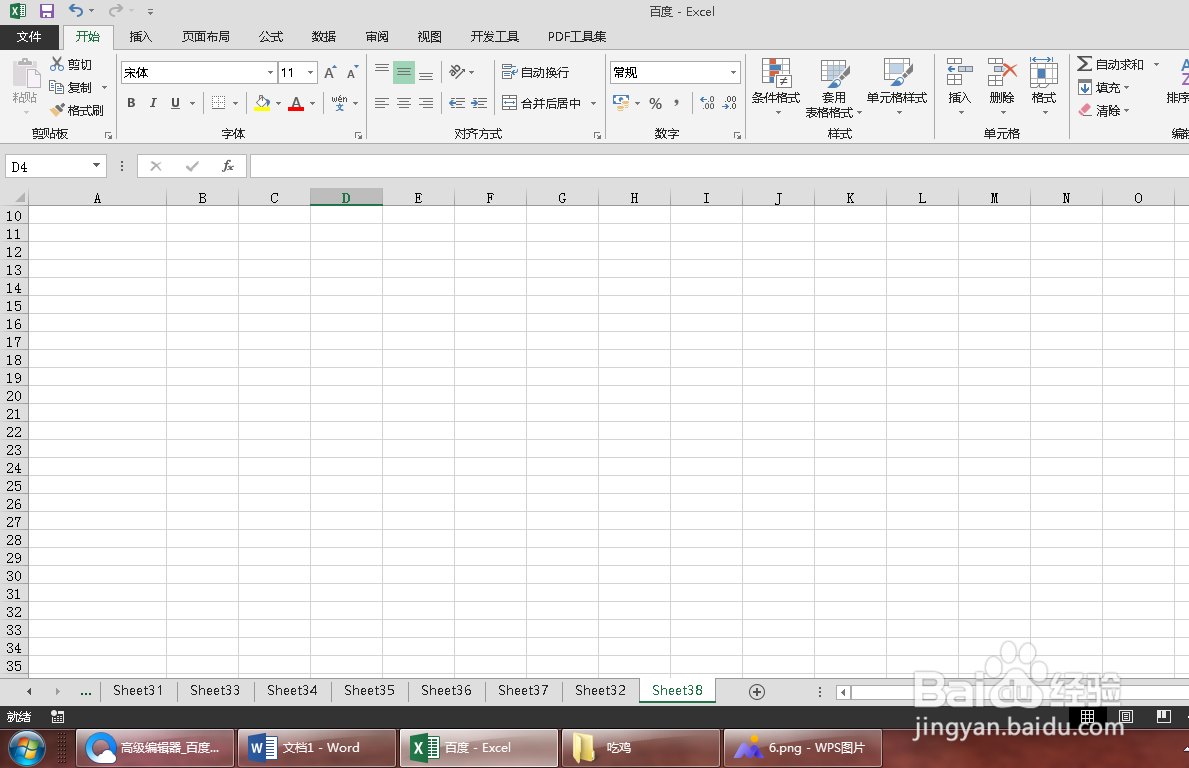Copy selection with the 复制 button
The image size is (1189, 768).
tap(71, 87)
